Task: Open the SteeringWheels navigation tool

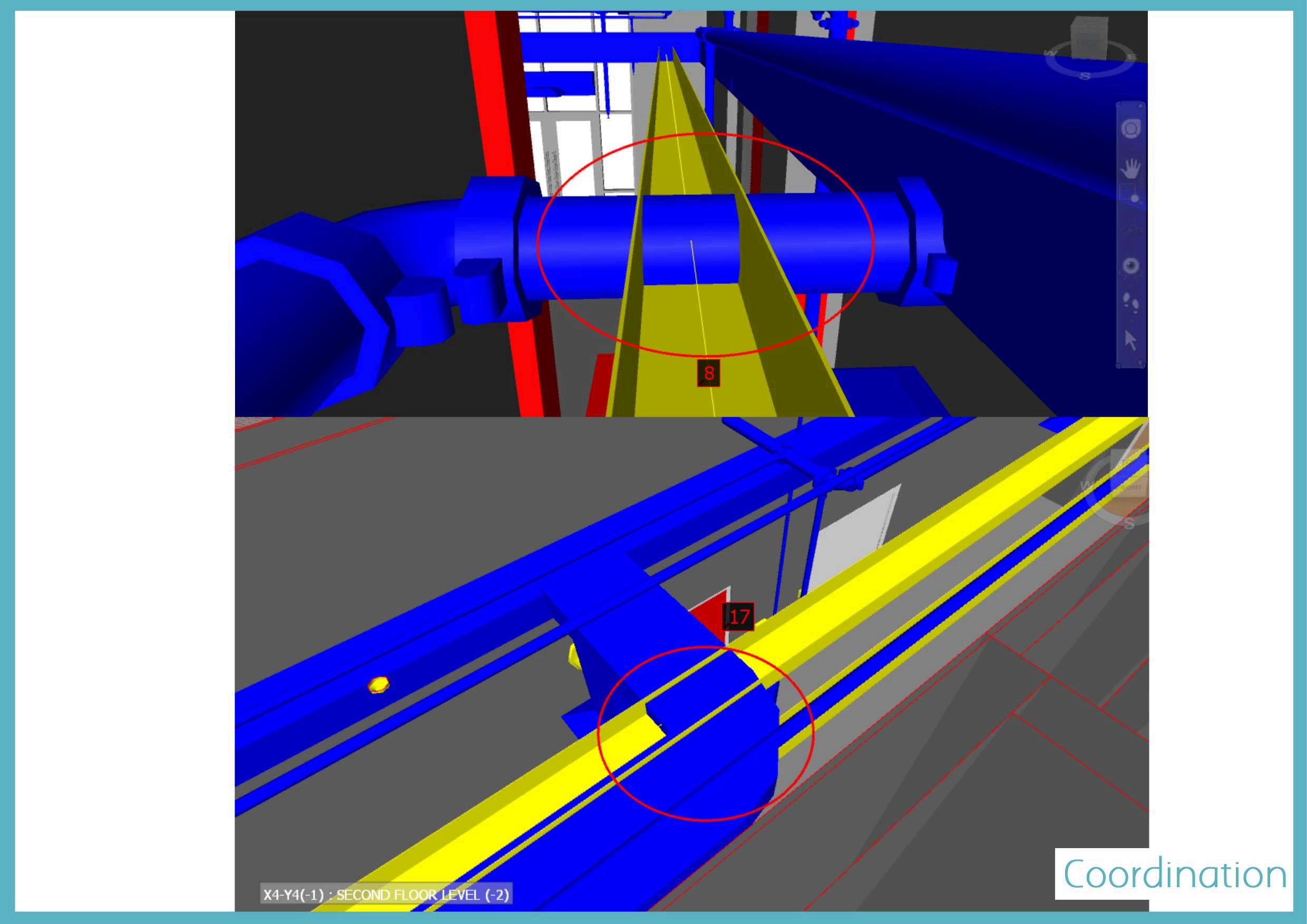Action: pos(1130,129)
